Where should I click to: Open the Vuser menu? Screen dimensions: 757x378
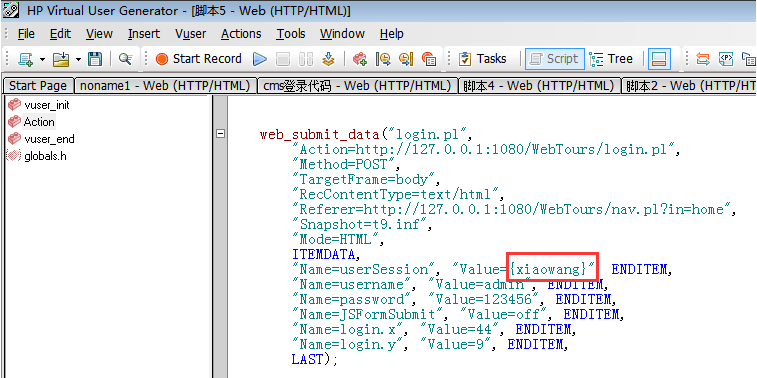190,34
